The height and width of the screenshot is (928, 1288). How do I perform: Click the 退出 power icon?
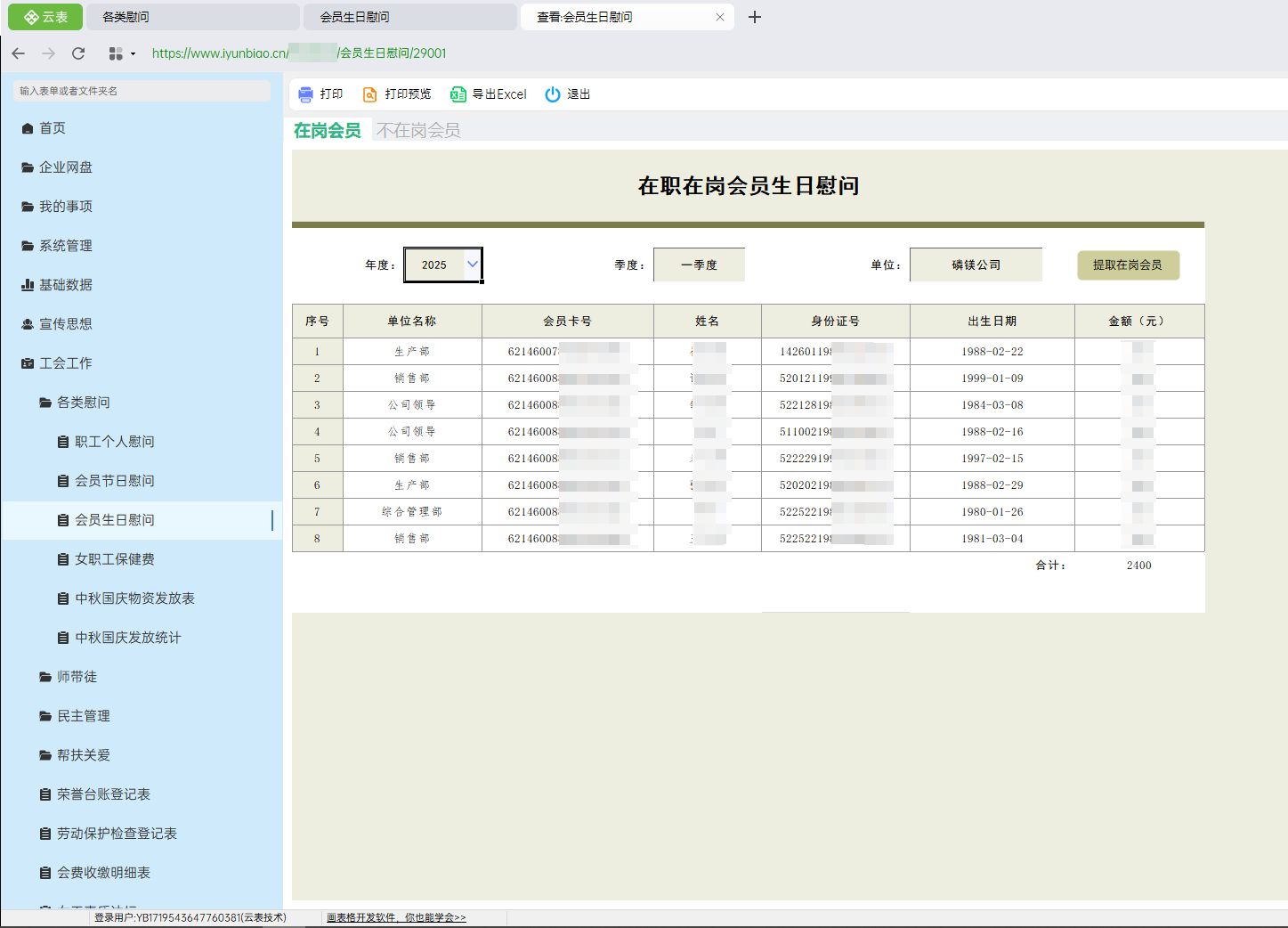[x=553, y=94]
